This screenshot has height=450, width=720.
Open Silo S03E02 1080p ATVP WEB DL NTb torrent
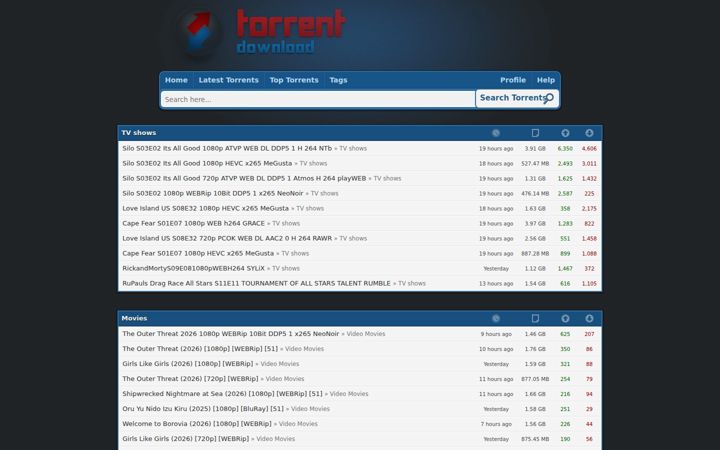(x=227, y=148)
